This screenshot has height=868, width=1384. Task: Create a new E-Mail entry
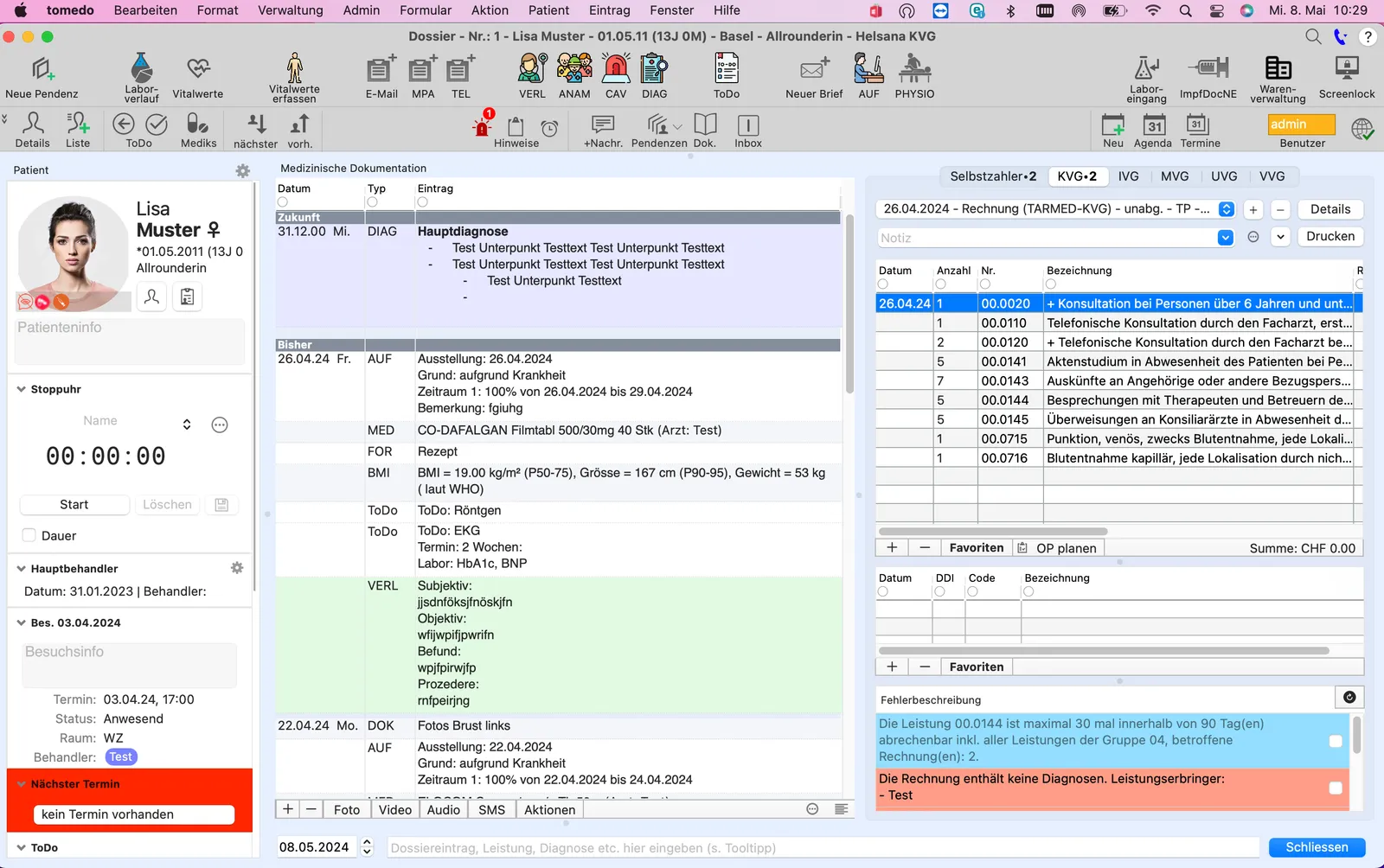point(381,68)
